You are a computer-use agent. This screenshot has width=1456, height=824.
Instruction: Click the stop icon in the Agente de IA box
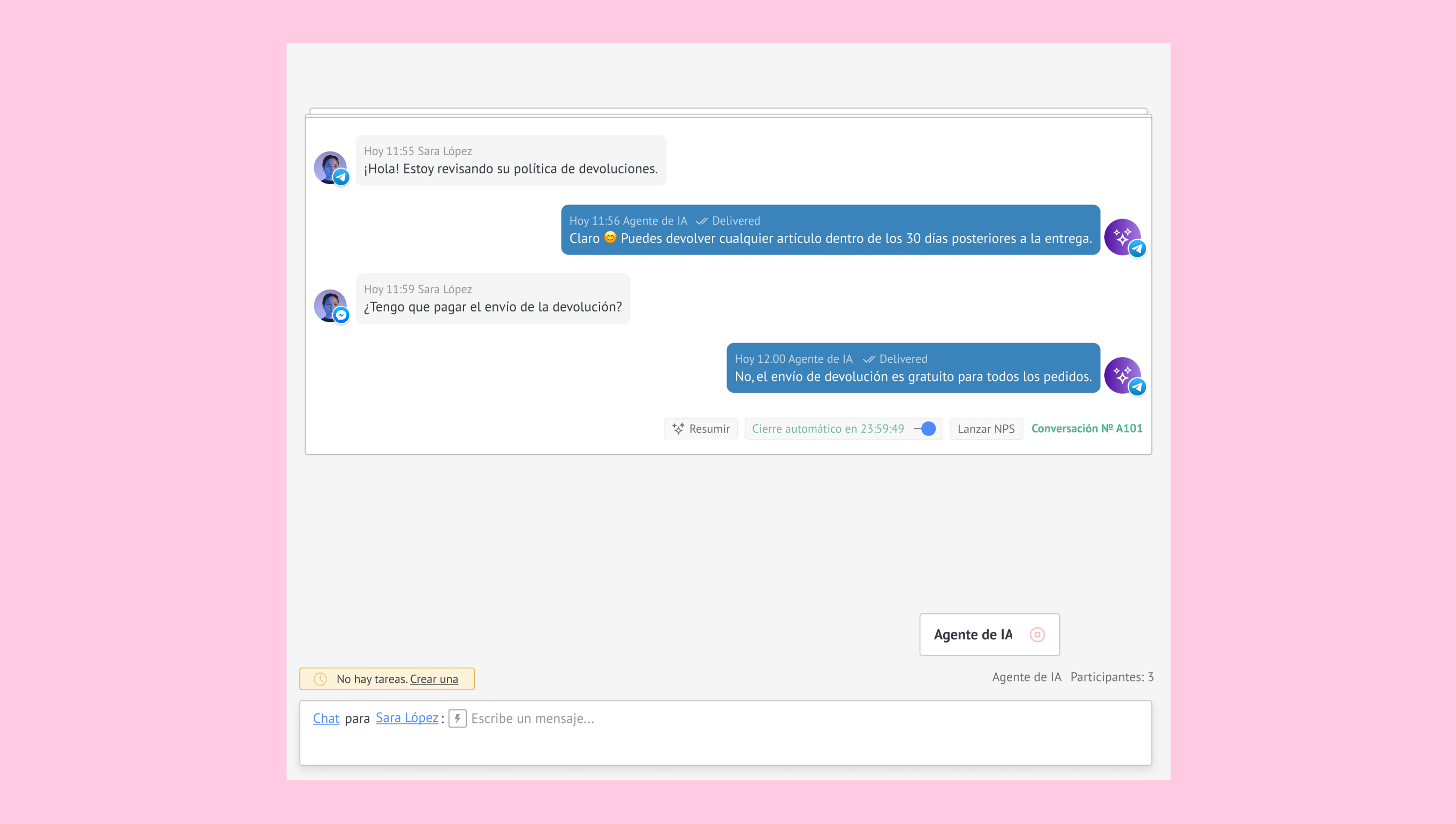(1037, 635)
